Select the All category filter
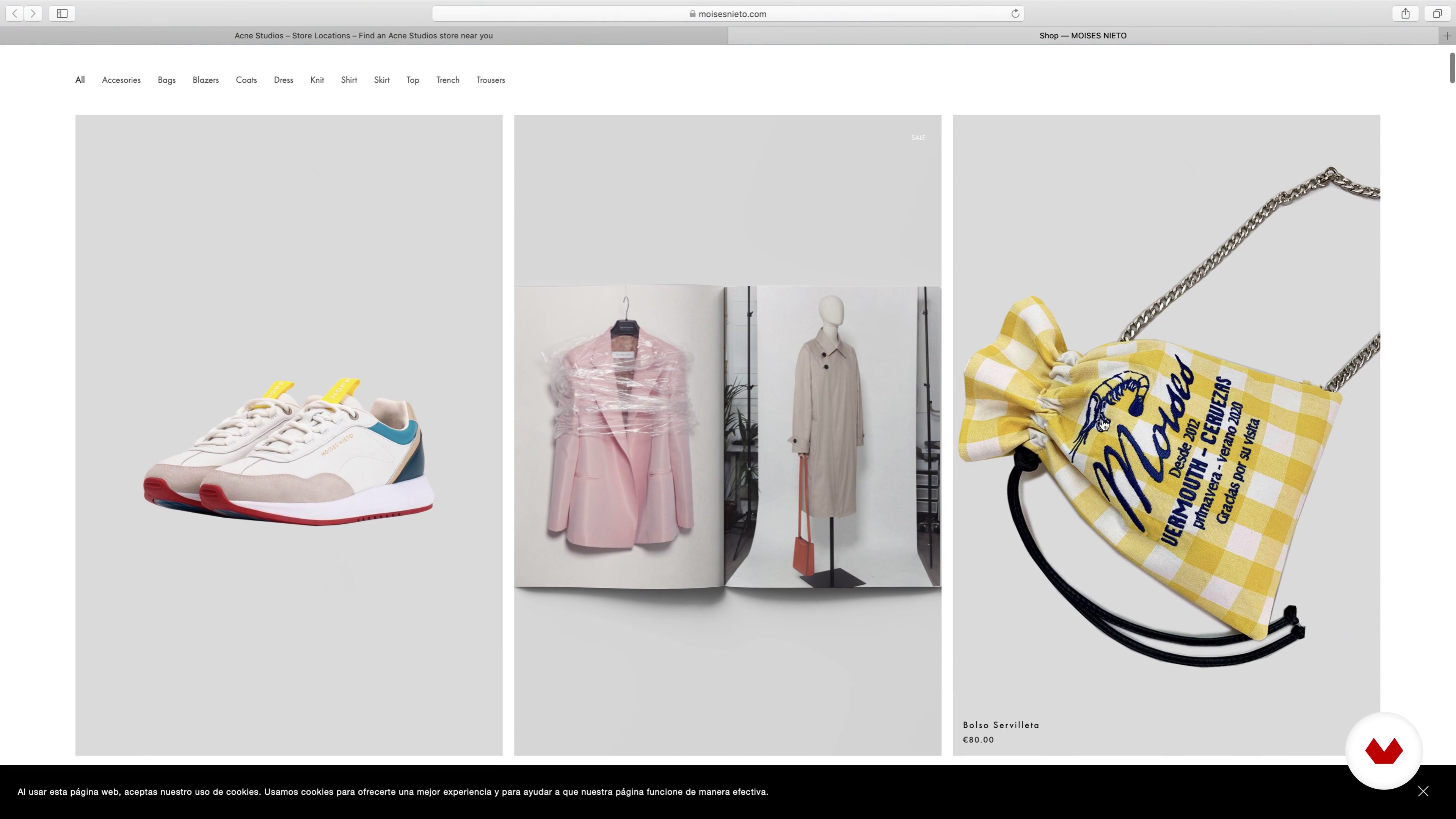The image size is (1456, 819). tap(80, 80)
